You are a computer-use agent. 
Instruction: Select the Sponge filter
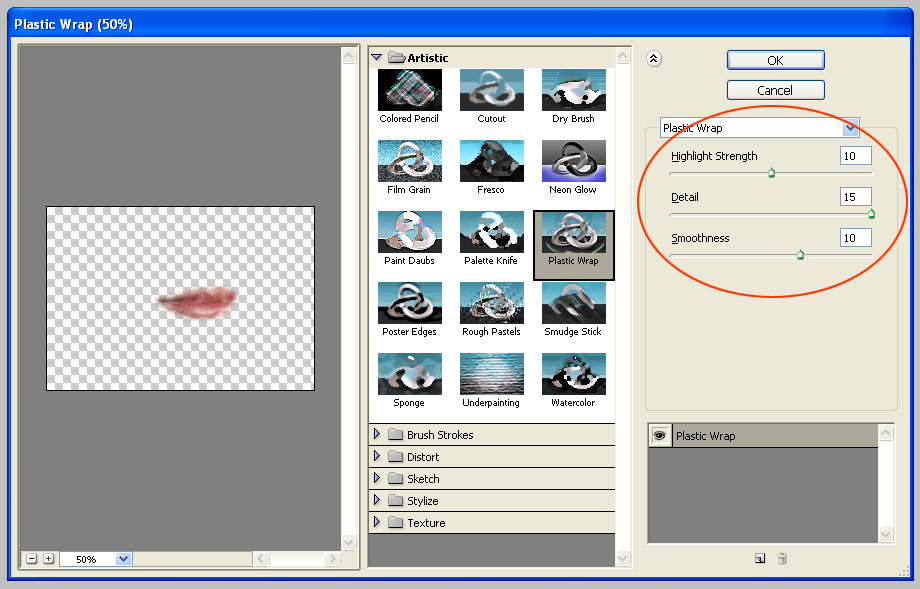(408, 376)
